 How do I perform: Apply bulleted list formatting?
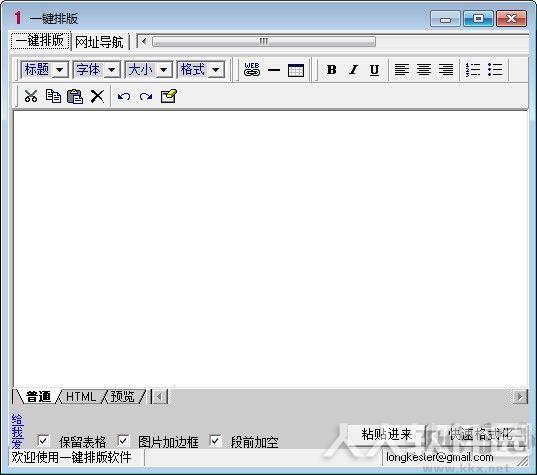pyautogui.click(x=495, y=70)
